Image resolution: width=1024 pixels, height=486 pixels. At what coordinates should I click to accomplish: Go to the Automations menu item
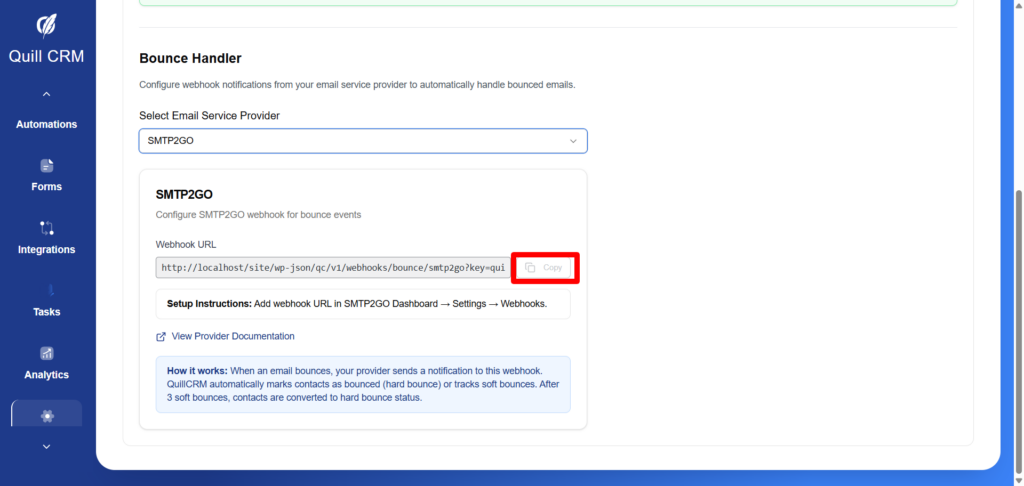coord(47,125)
